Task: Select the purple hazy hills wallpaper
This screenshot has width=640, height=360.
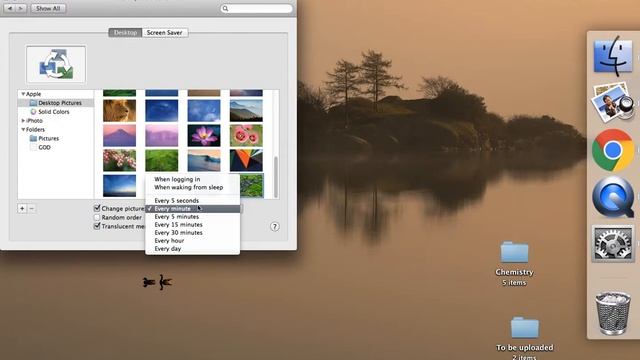Action: [162, 136]
